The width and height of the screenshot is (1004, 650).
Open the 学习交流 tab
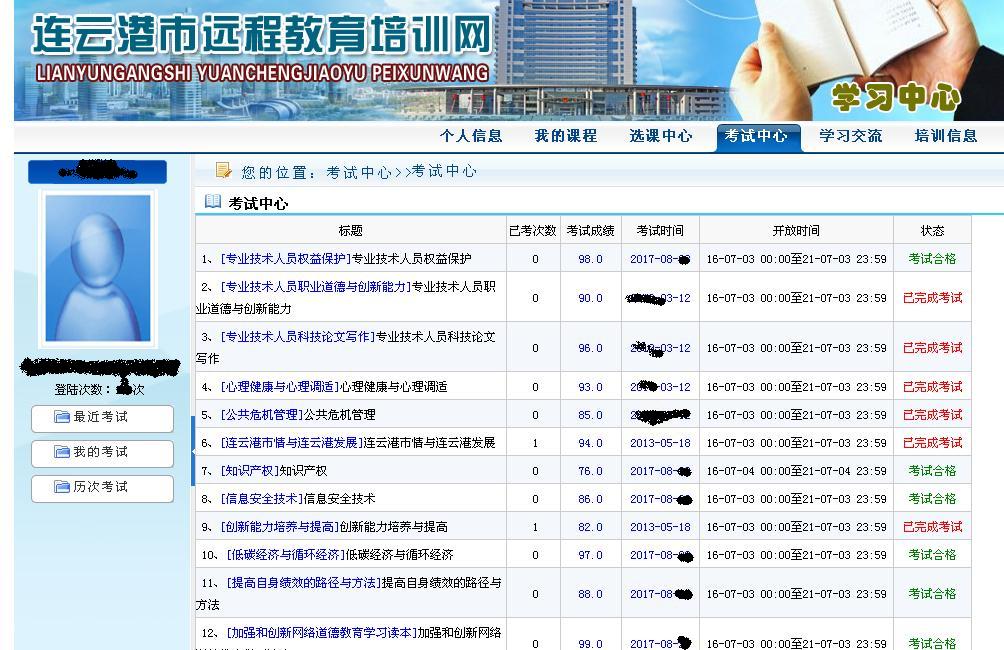pyautogui.click(x=850, y=136)
